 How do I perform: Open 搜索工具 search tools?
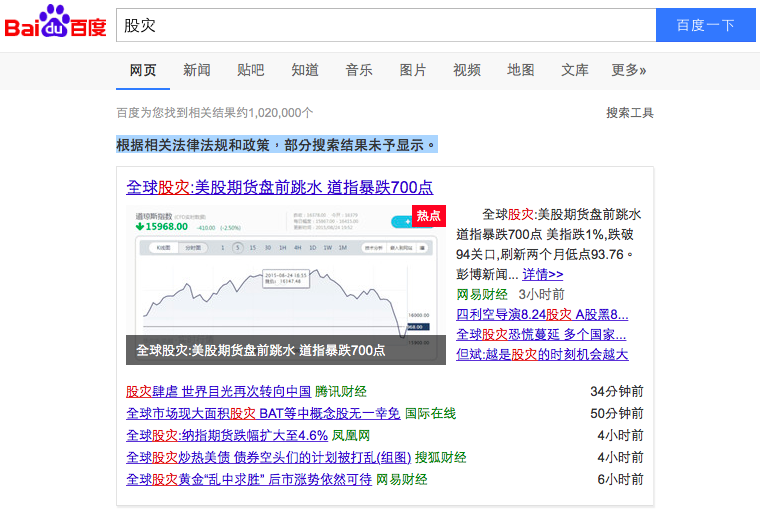coord(630,113)
